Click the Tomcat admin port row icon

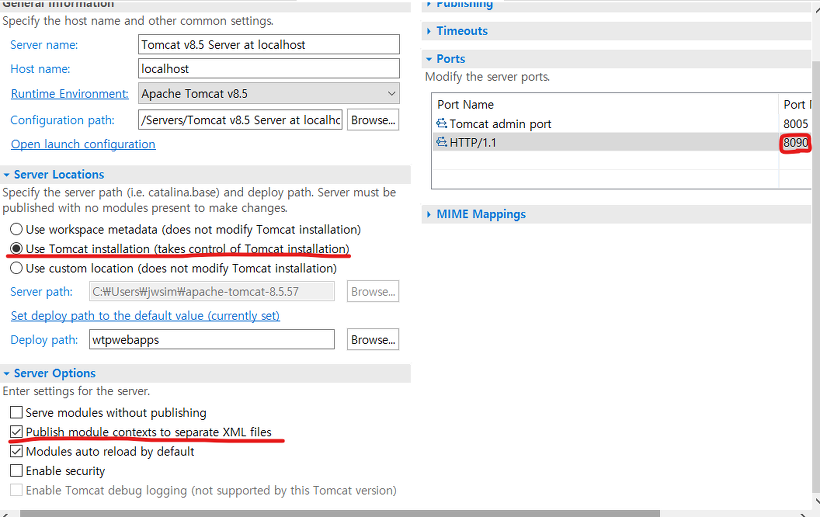(442, 123)
